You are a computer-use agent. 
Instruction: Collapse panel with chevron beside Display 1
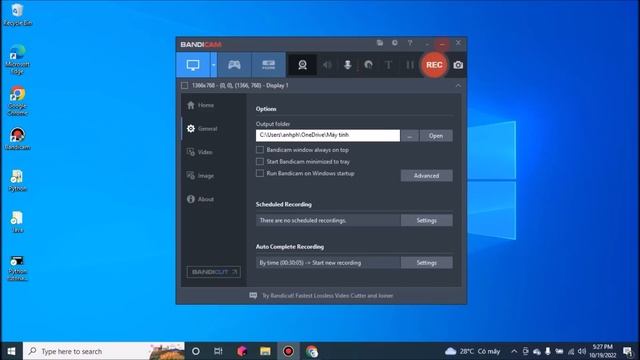point(458,85)
